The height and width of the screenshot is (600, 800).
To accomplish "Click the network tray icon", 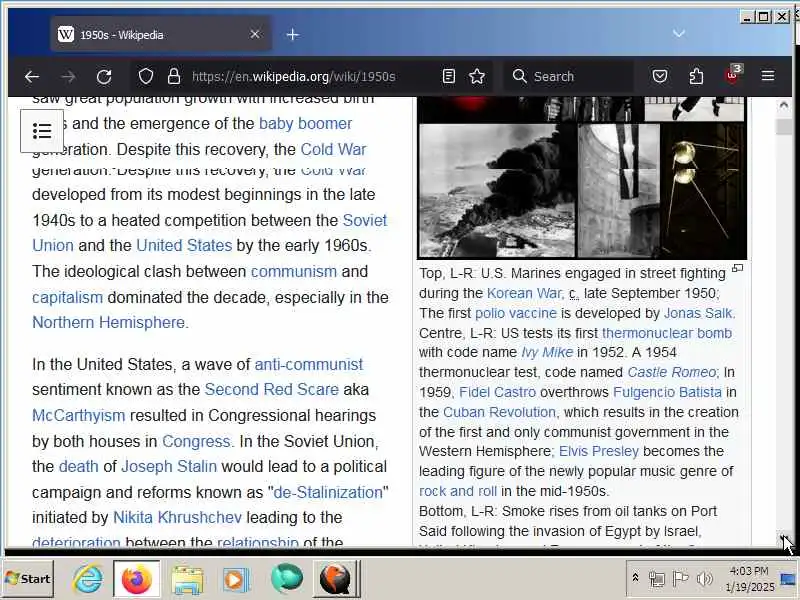I will point(657,579).
